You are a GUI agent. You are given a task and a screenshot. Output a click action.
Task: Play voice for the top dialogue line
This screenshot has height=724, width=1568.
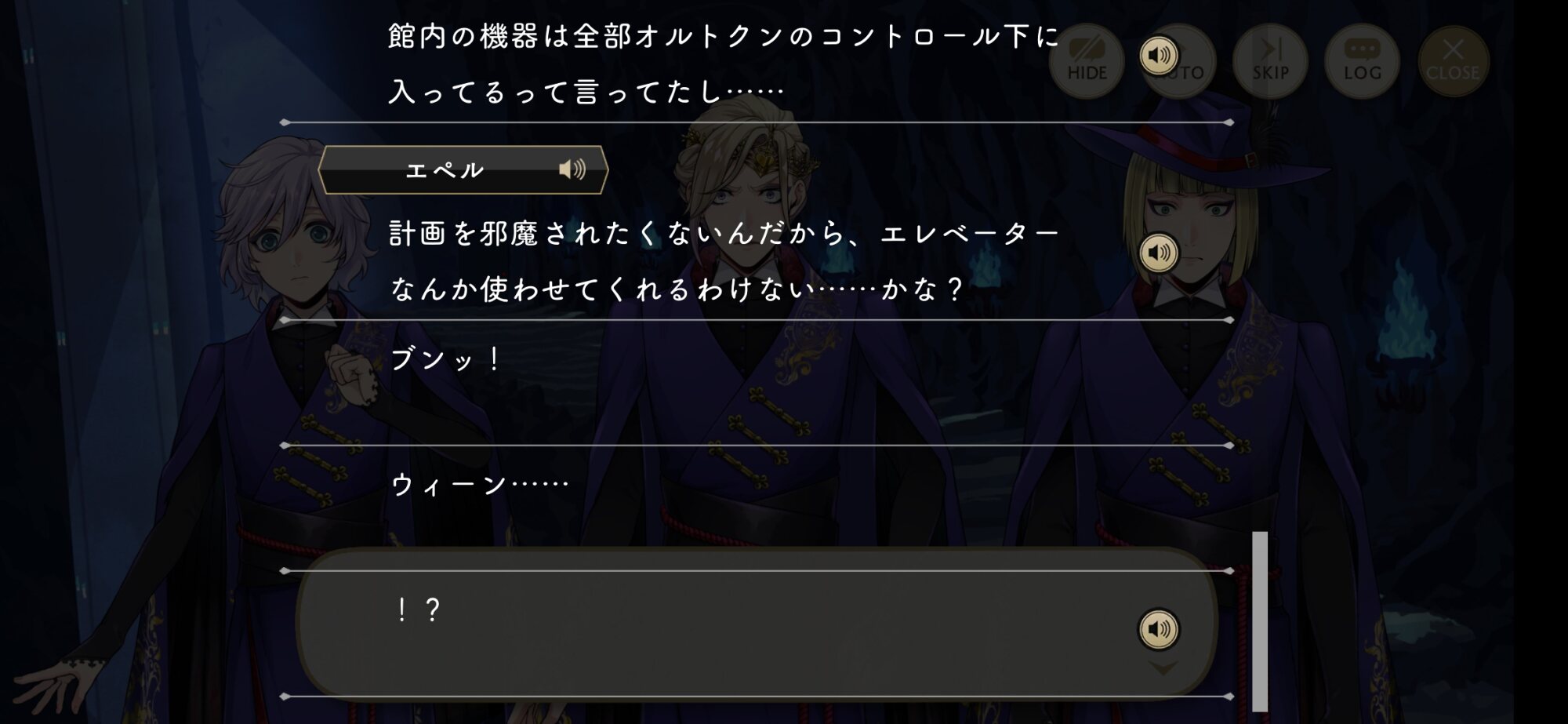pyautogui.click(x=1159, y=56)
